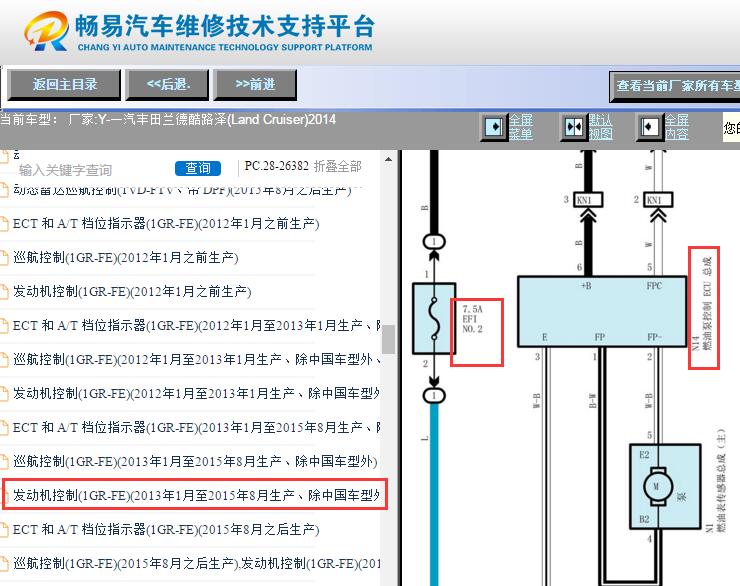Open 发动机控制(1GR-FE) 2012年1月至2013年1月
Viewport: 740px width, 586px height.
click(x=196, y=393)
